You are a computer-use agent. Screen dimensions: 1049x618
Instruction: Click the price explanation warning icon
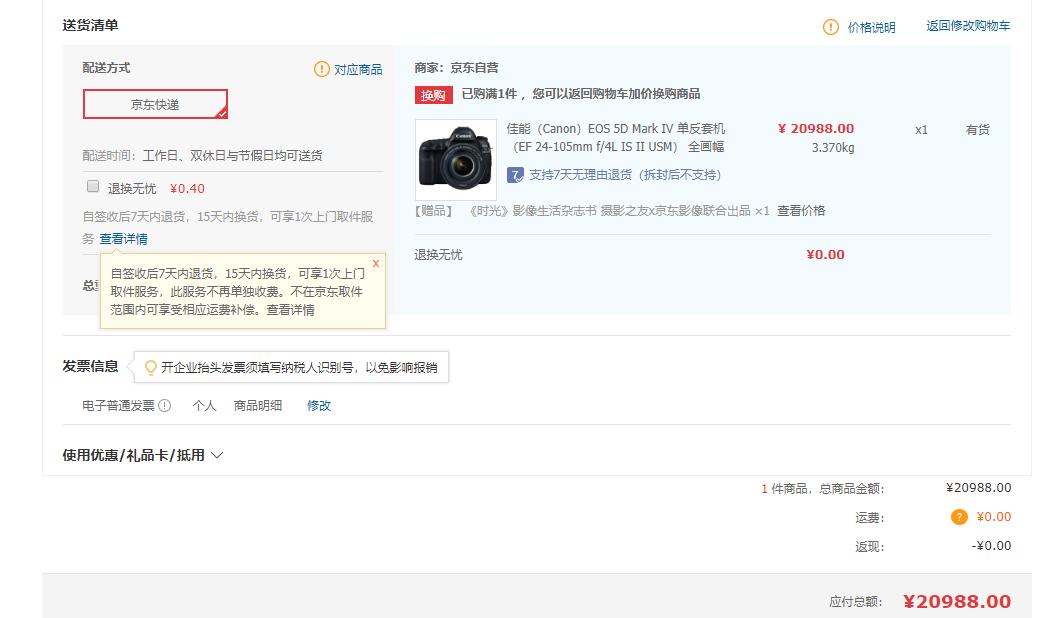tap(830, 27)
